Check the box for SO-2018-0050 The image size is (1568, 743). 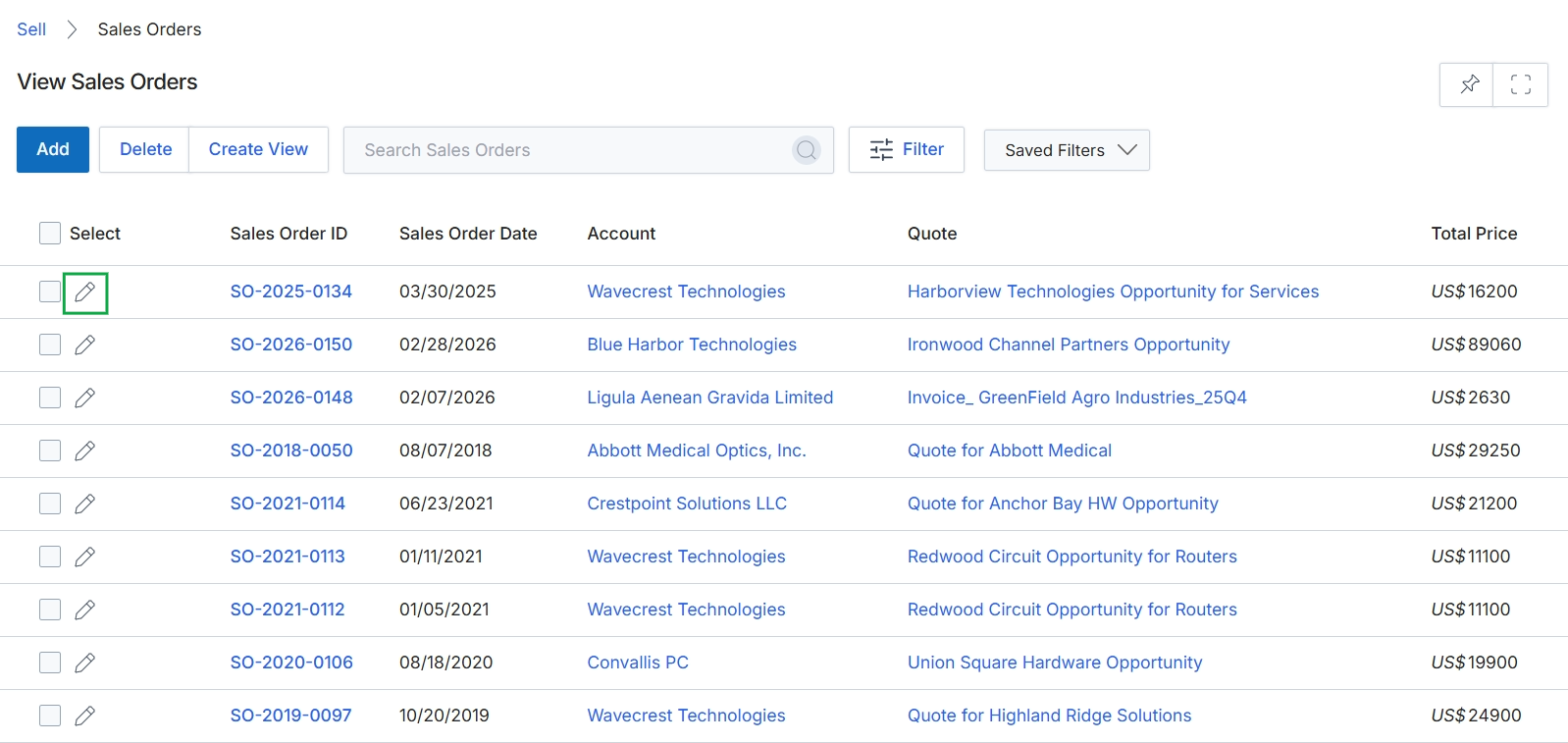click(x=50, y=451)
